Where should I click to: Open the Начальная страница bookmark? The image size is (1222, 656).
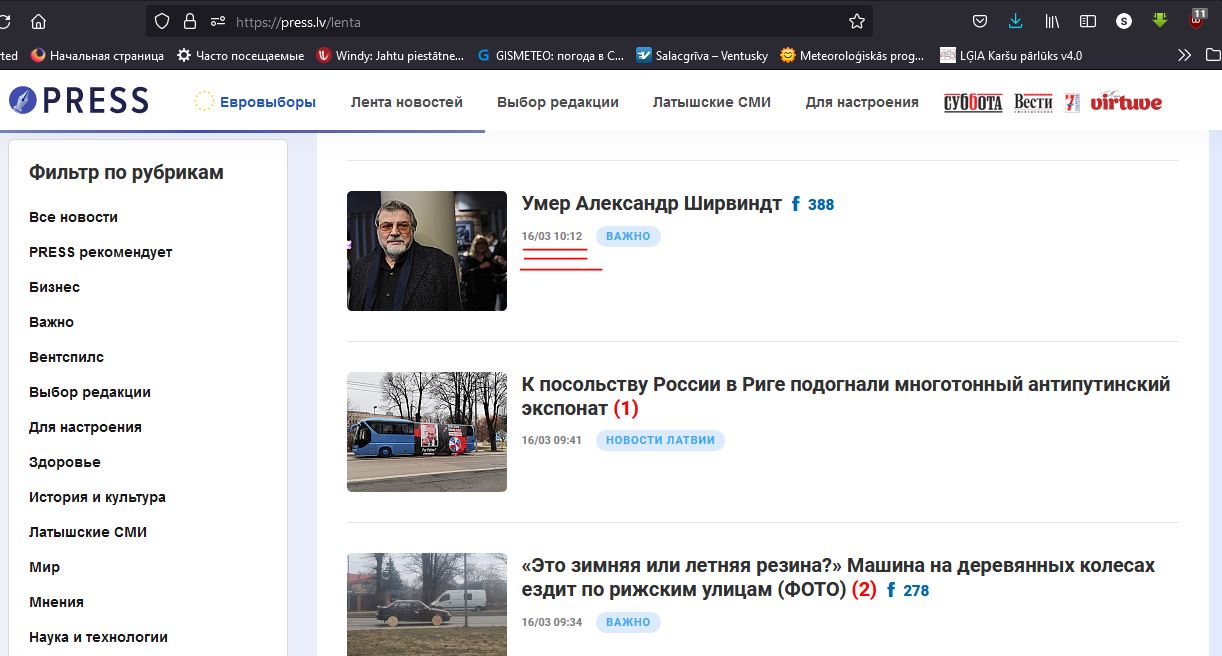point(97,56)
